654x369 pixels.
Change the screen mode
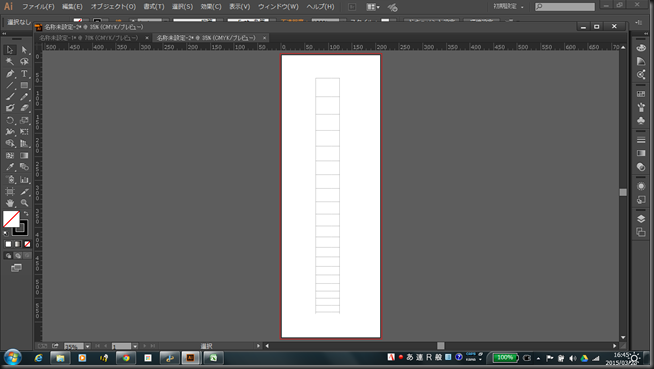point(16,268)
